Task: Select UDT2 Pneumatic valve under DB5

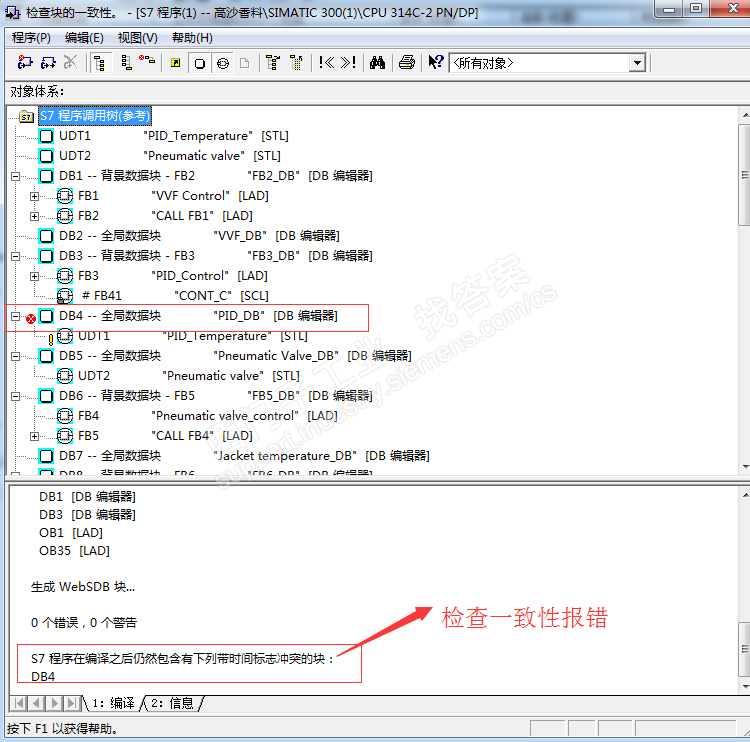Action: tap(189, 376)
